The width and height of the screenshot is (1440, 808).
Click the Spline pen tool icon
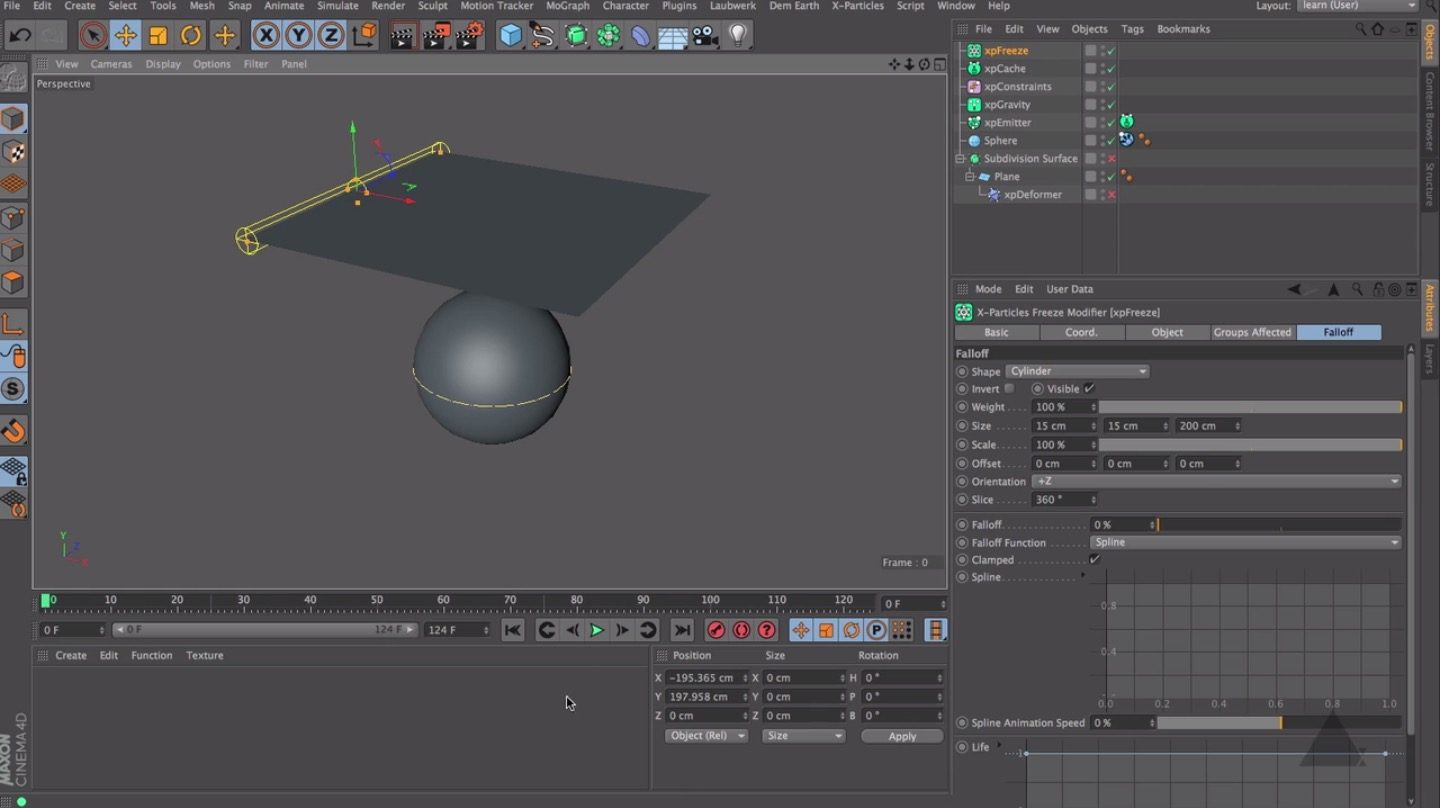(543, 36)
